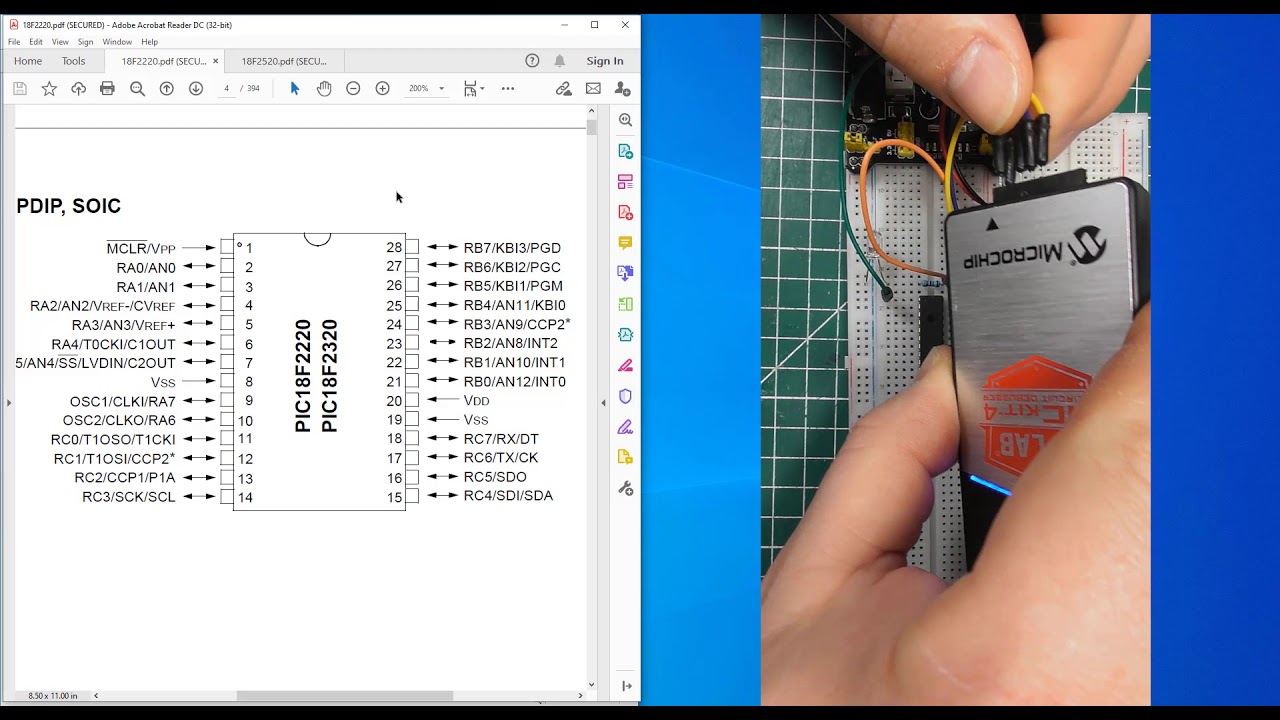This screenshot has width=1280, height=720.
Task: Click the page number field showing 4
Action: coord(227,89)
